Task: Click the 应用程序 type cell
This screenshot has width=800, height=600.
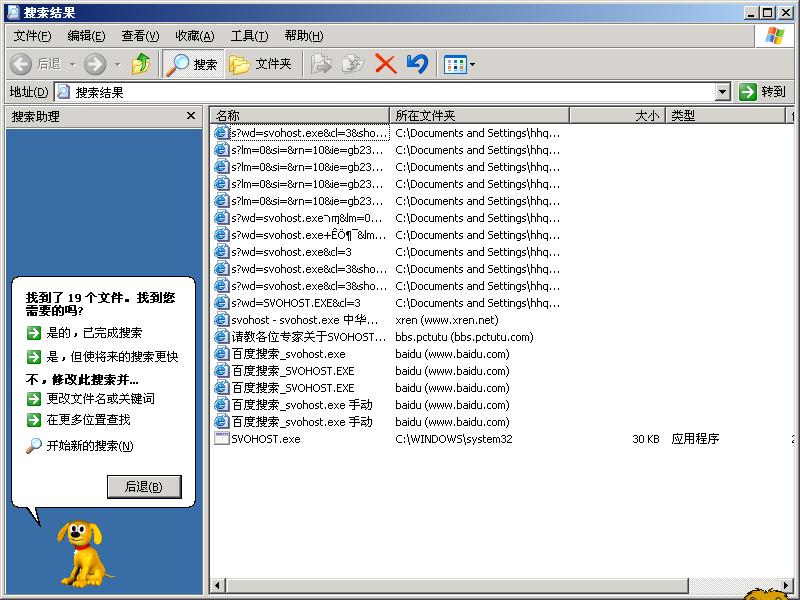Action: pyautogui.click(x=695, y=439)
